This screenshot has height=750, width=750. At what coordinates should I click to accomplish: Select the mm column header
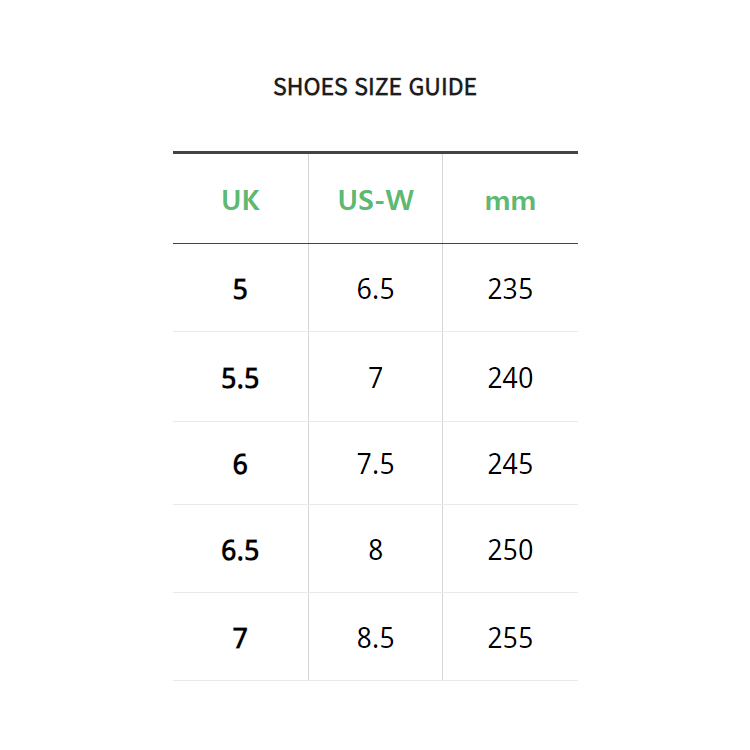pyautogui.click(x=510, y=200)
